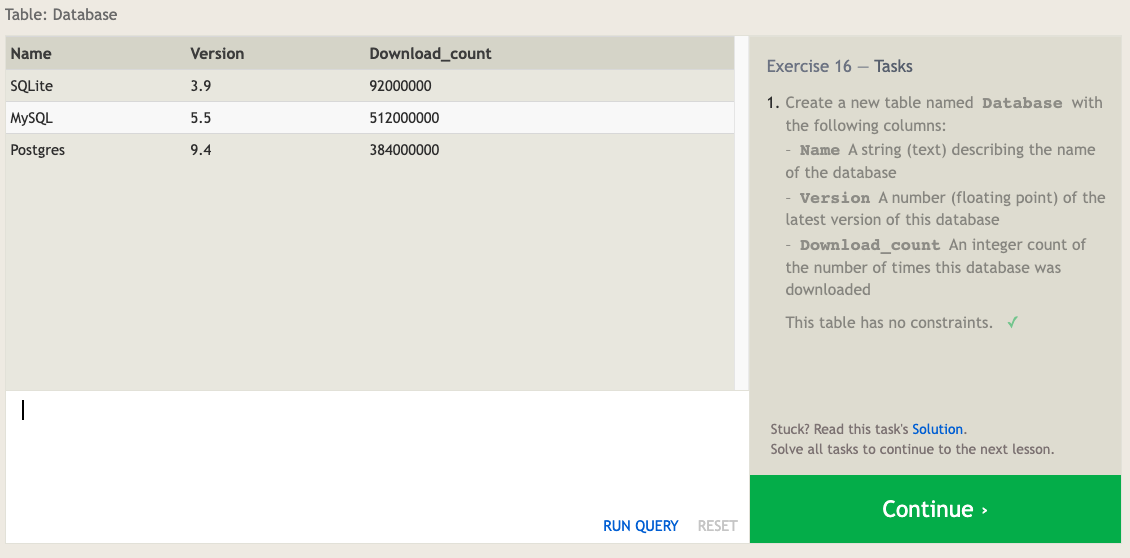This screenshot has height=558, width=1130.
Task: Click the MySQL table cell
Action: pyautogui.click(x=32, y=118)
